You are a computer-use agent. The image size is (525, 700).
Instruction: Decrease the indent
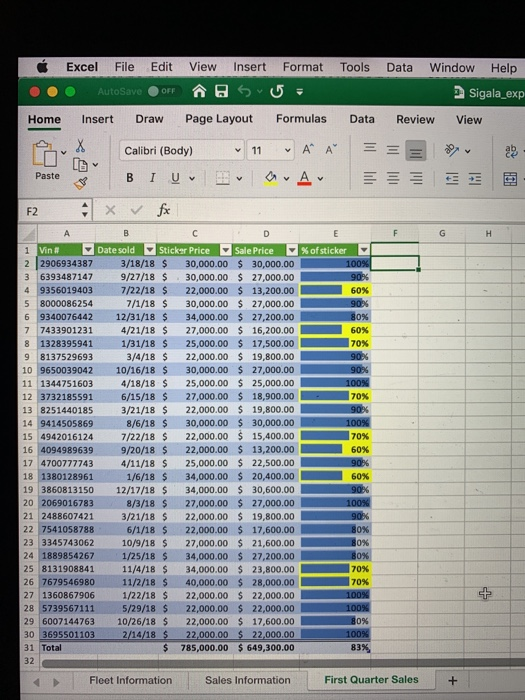click(x=452, y=179)
